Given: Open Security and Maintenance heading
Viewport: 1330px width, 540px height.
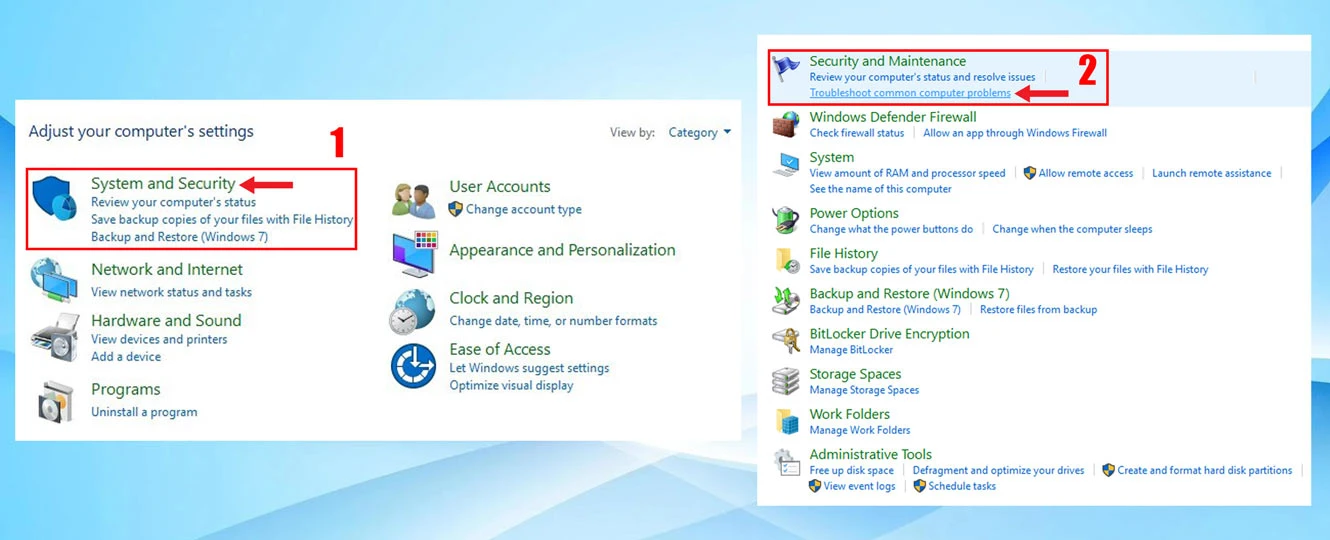Looking at the screenshot, I should [888, 61].
